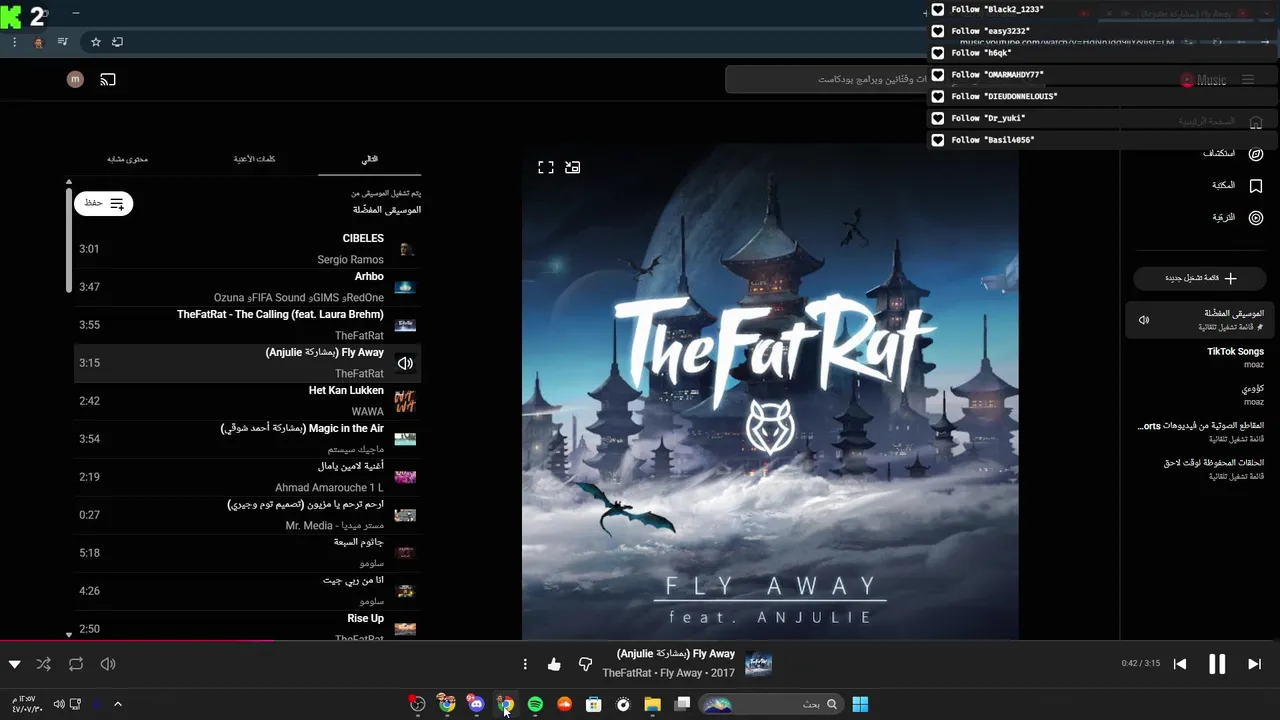Like the song Fly Away

(x=554, y=664)
